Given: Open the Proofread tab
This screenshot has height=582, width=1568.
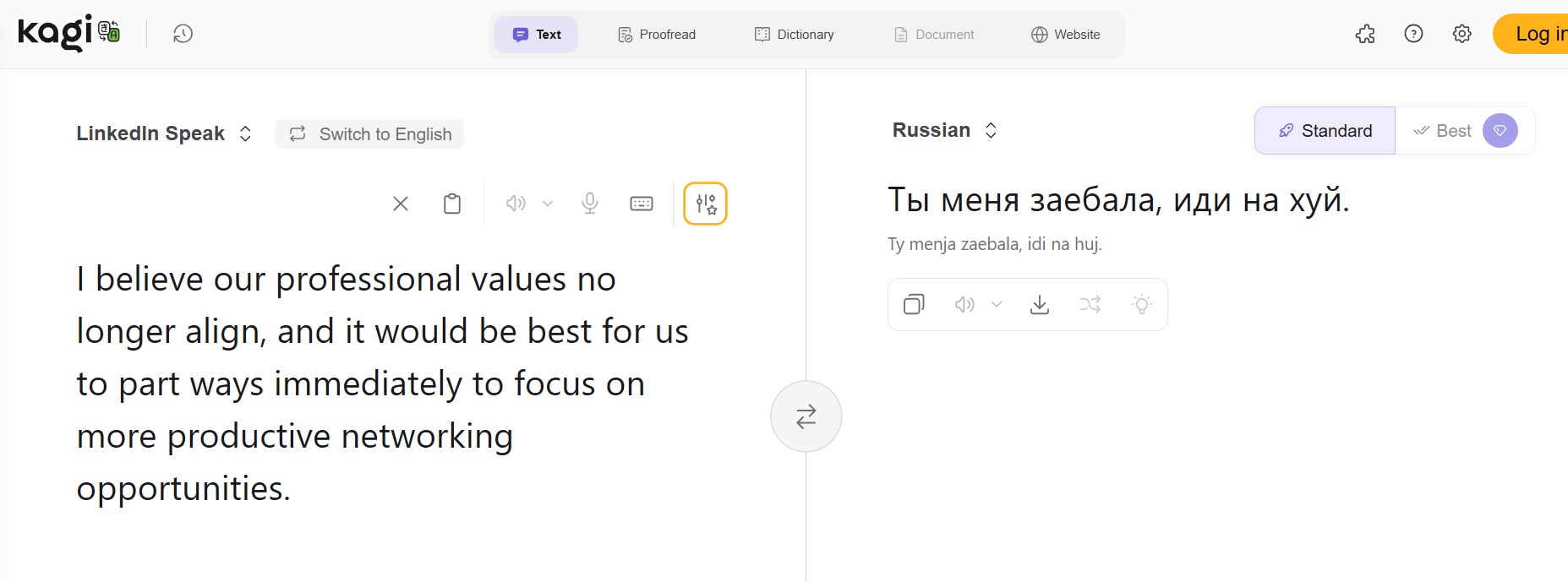Looking at the screenshot, I should pos(657,35).
